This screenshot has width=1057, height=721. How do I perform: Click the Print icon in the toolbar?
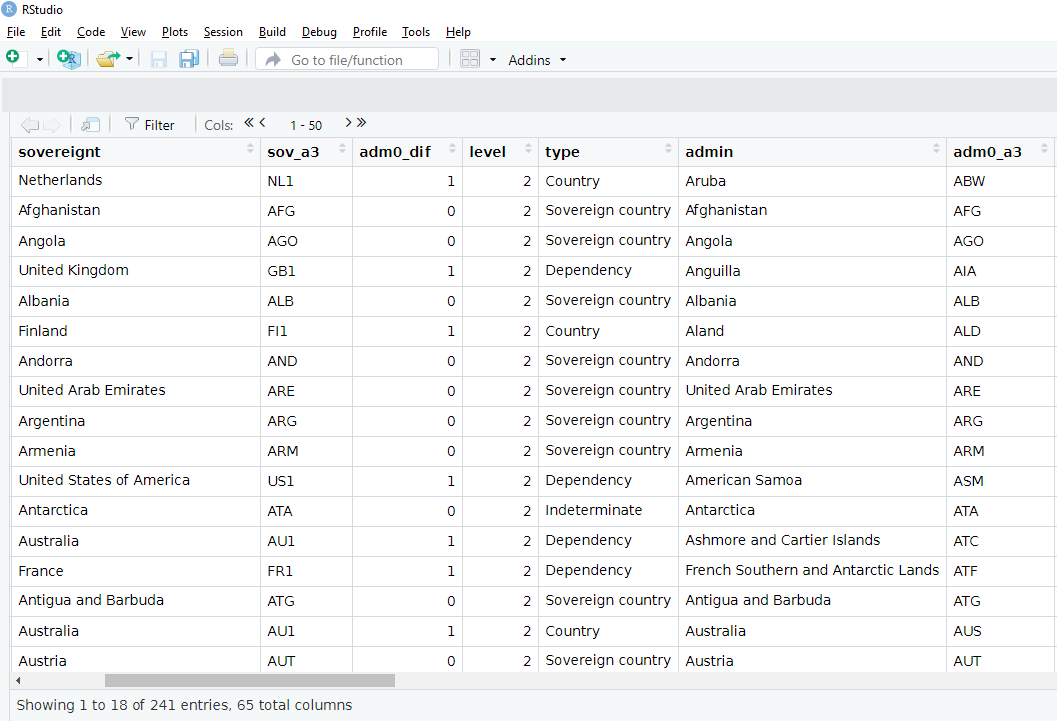point(228,58)
